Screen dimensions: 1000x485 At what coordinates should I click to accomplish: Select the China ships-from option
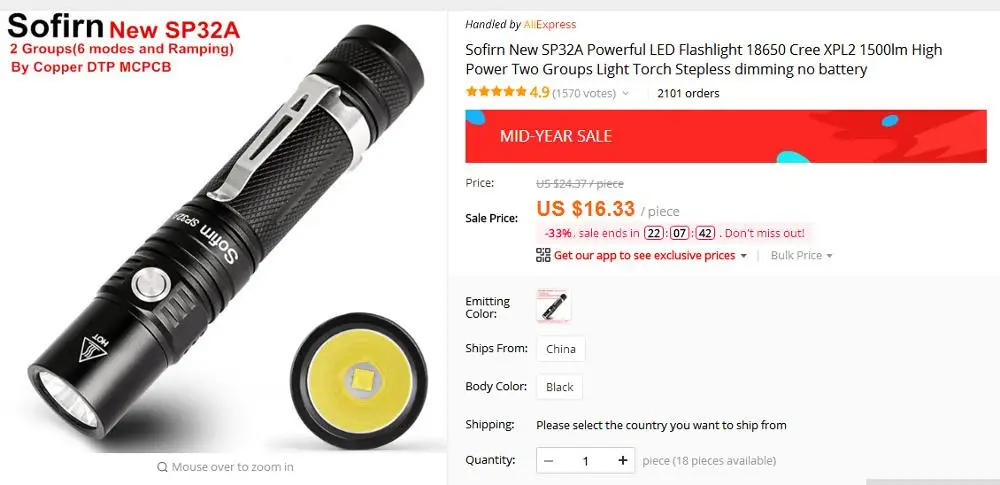click(x=561, y=349)
